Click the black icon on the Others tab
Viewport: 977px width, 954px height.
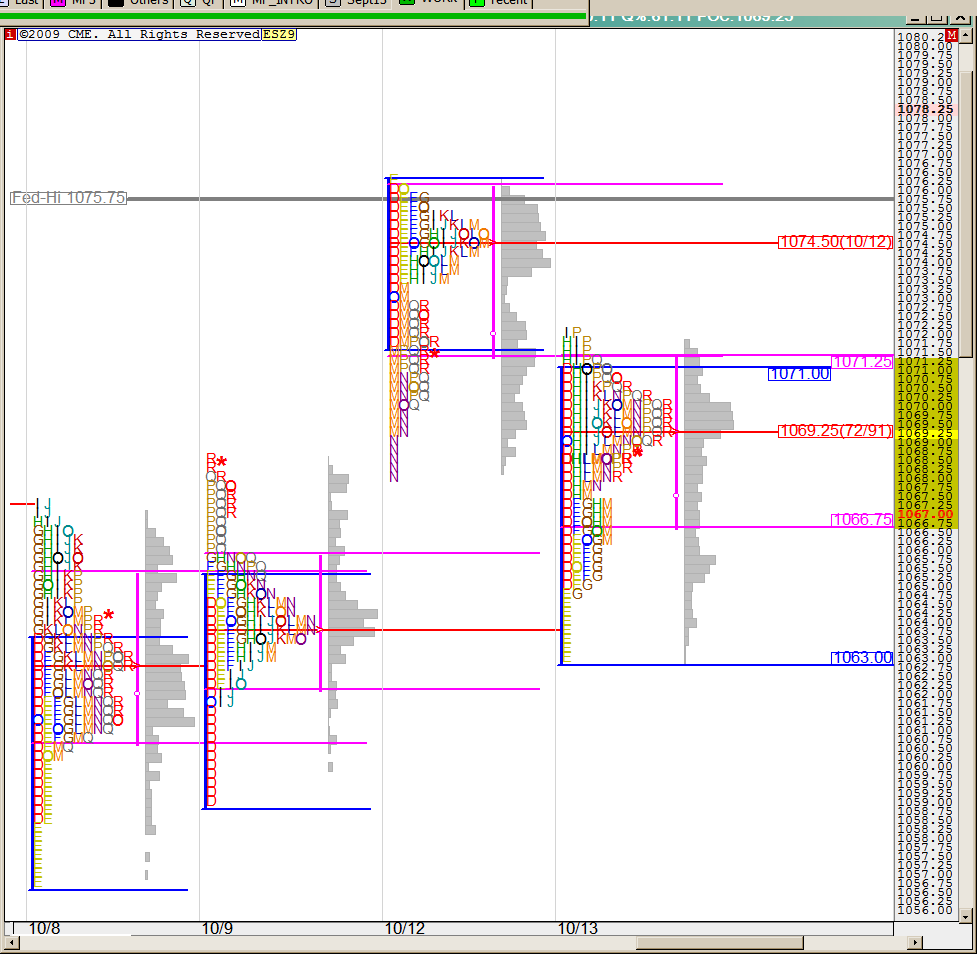(x=116, y=2)
